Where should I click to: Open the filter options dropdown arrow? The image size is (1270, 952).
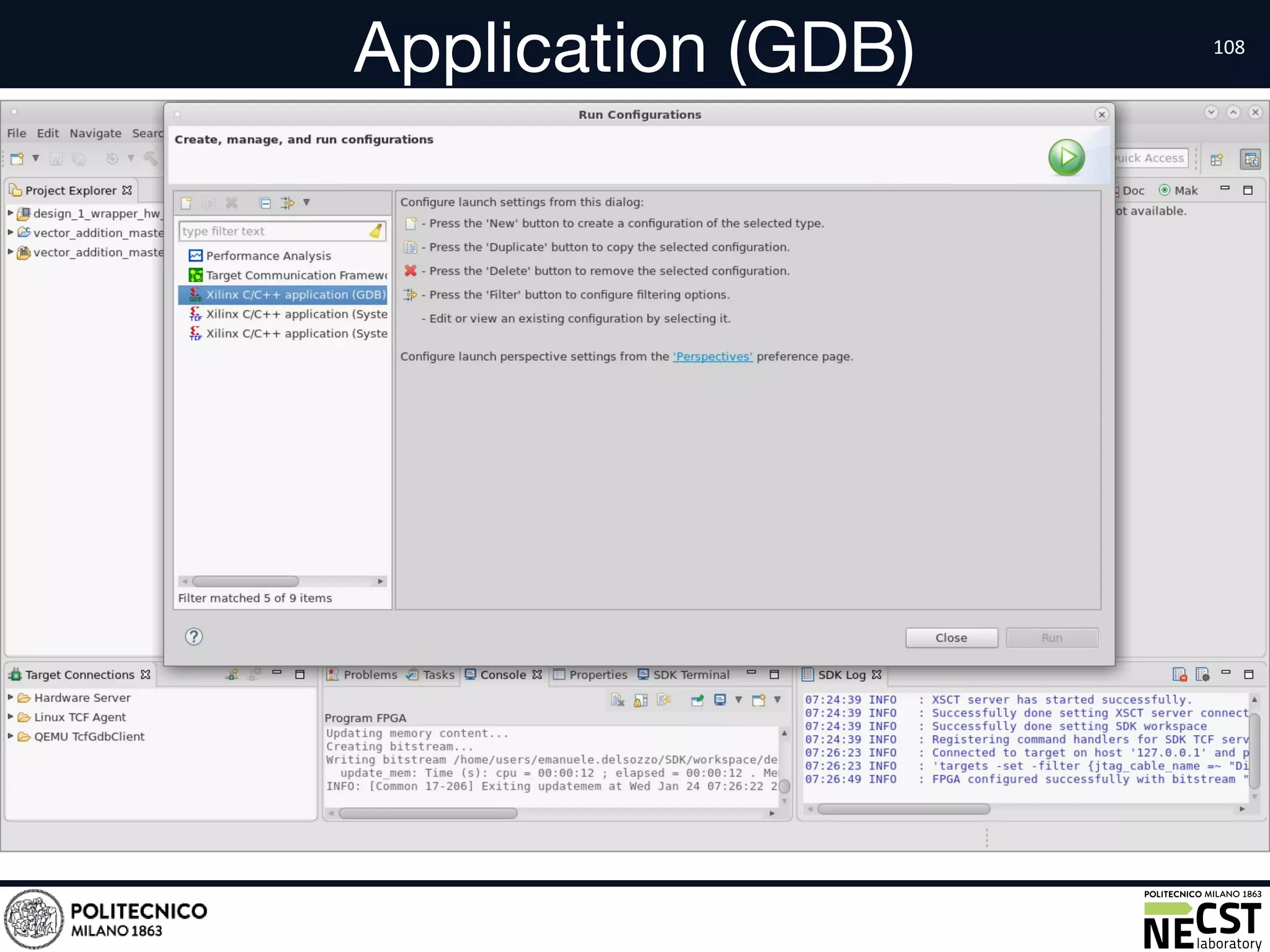[306, 202]
